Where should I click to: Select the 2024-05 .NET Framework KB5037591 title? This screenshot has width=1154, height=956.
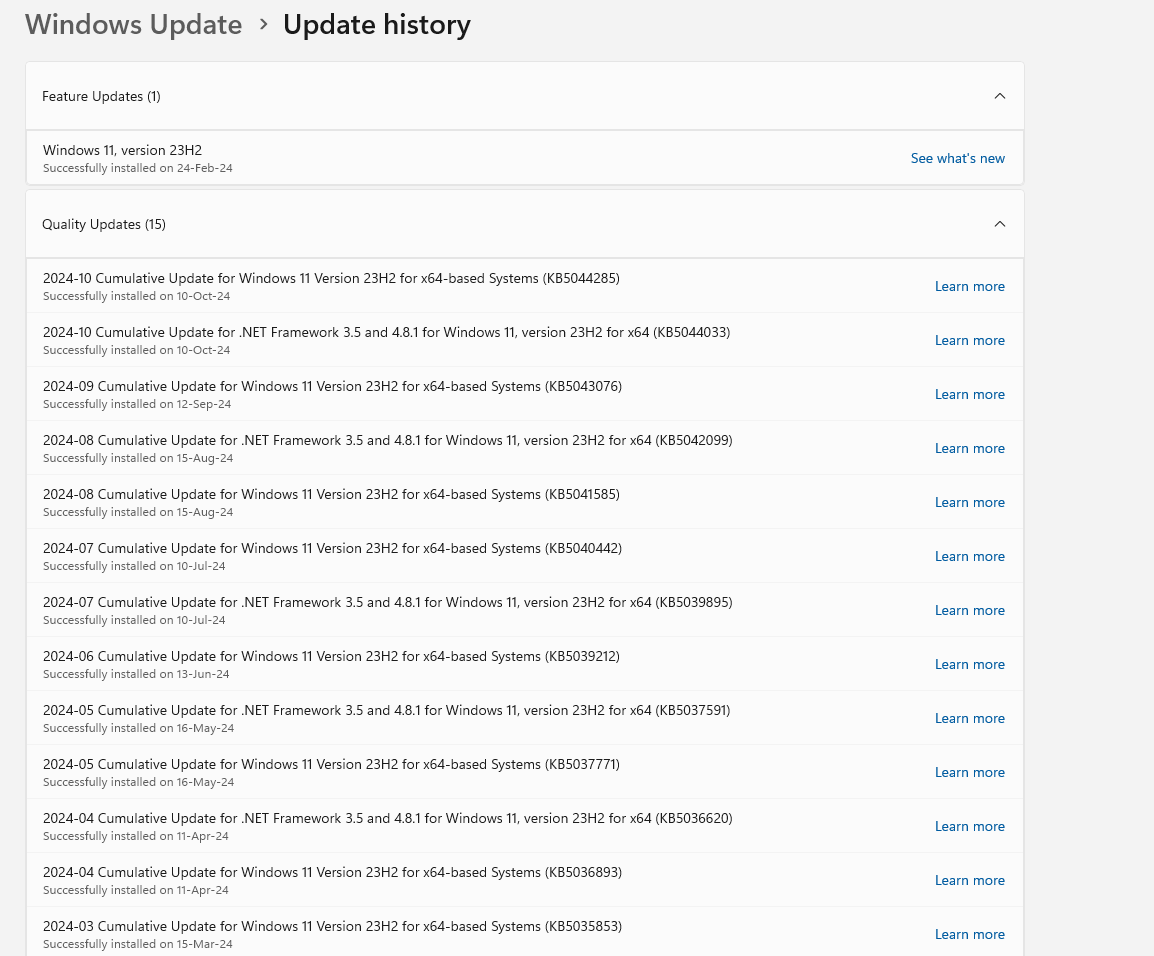(x=386, y=710)
